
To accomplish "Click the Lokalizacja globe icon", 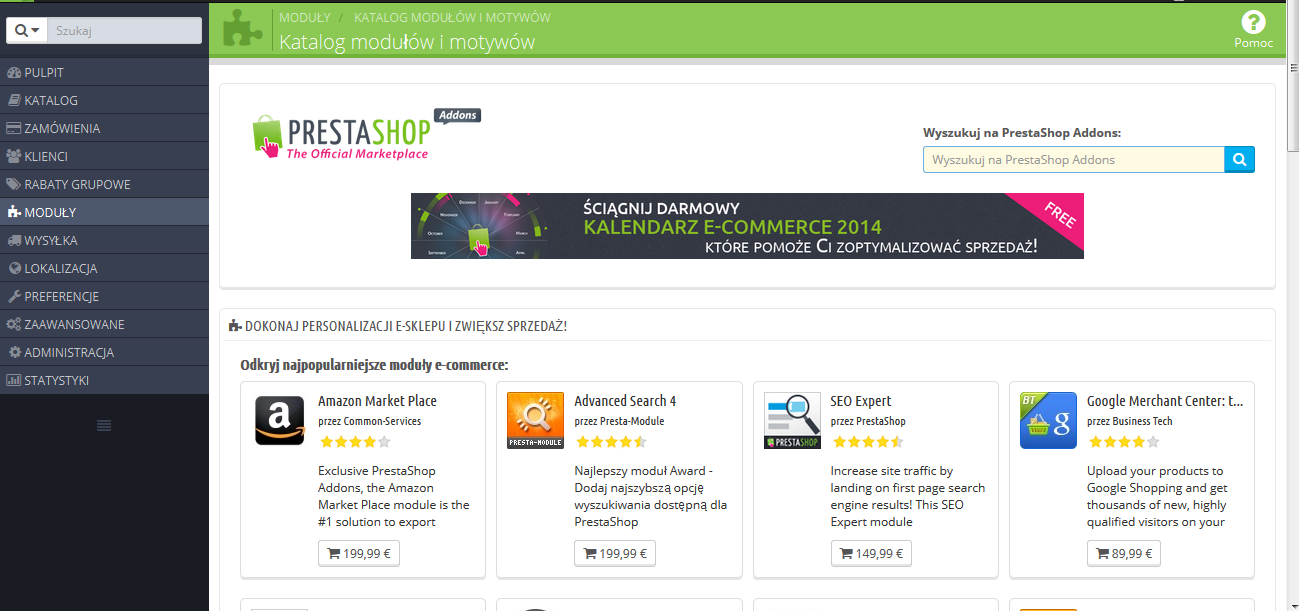I will click(x=15, y=268).
